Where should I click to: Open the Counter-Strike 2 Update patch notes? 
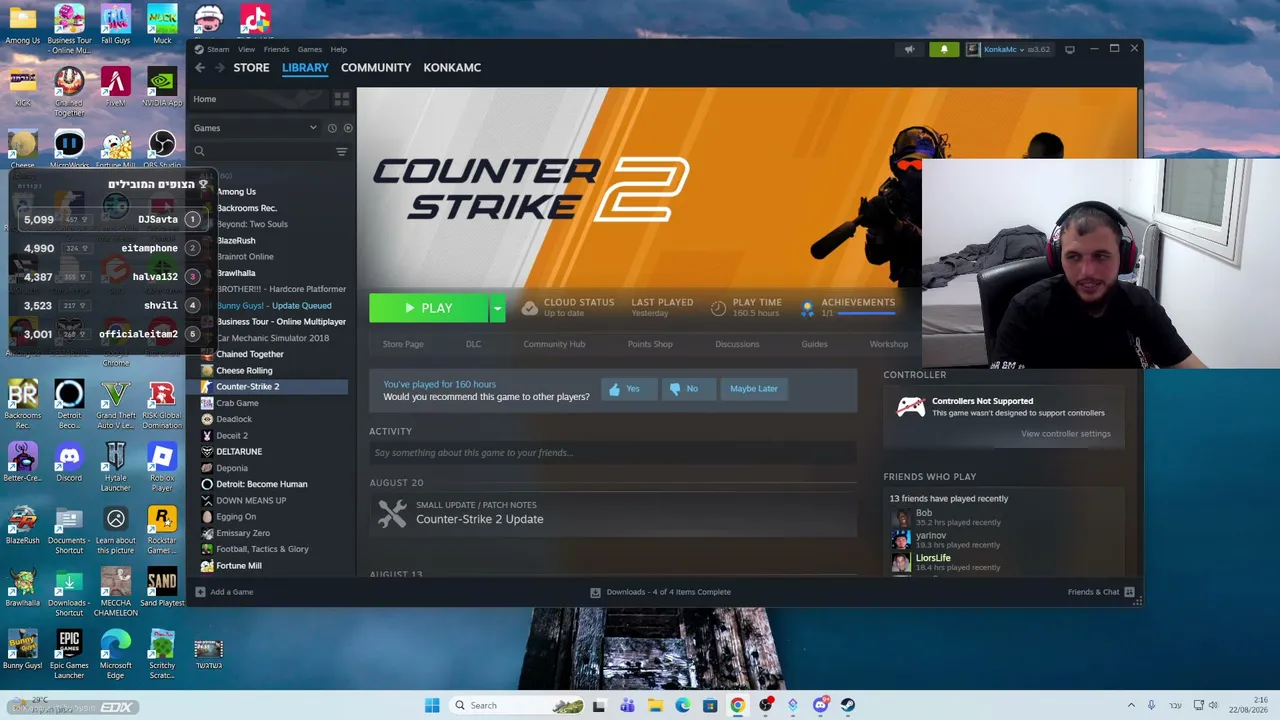point(480,519)
